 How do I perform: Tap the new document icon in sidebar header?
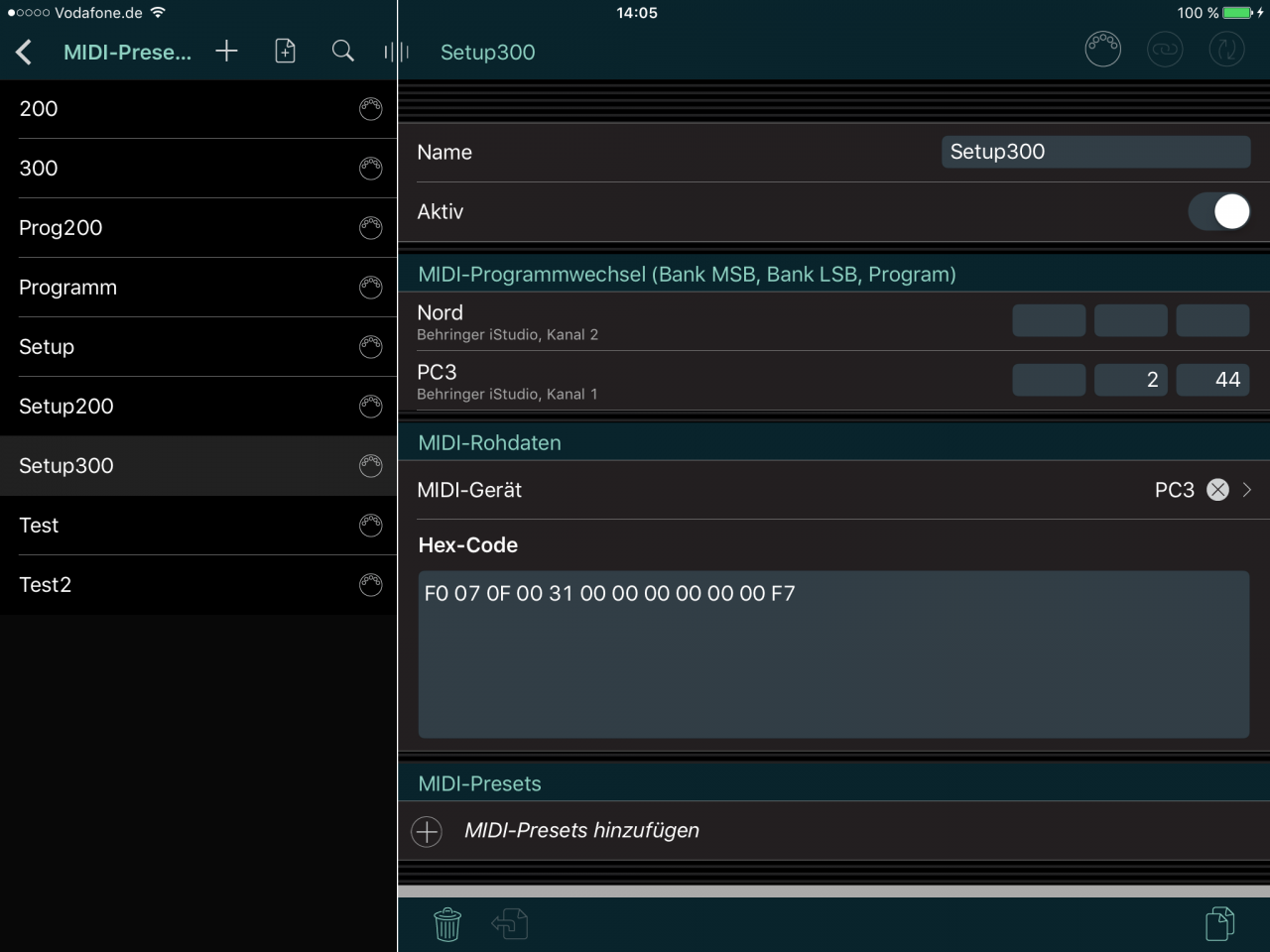285,51
